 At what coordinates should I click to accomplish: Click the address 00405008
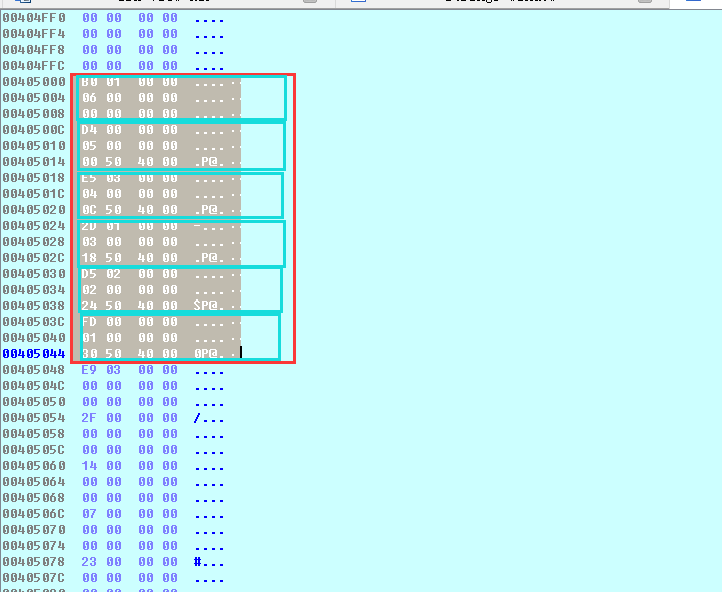click(x=34, y=114)
